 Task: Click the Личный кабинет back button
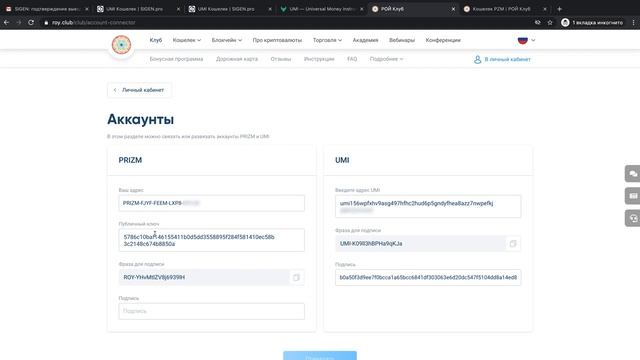(x=139, y=90)
